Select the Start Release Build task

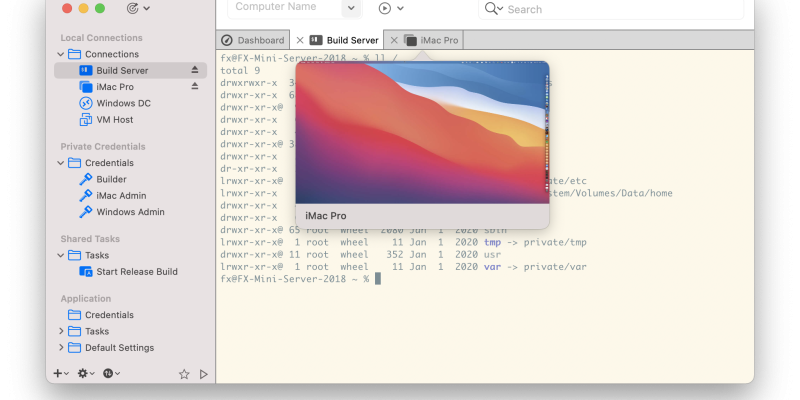coord(136,271)
